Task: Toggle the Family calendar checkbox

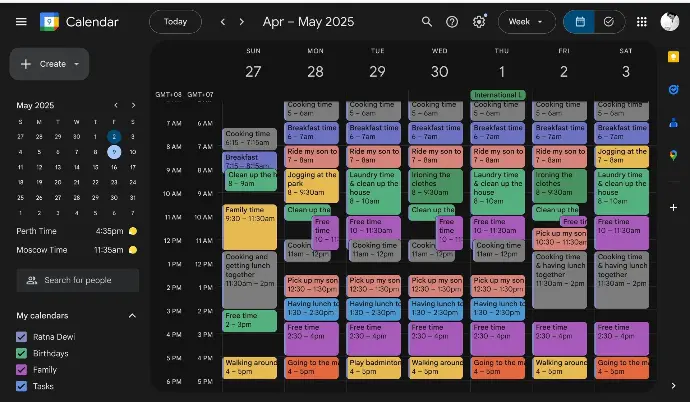Action: 22,369
